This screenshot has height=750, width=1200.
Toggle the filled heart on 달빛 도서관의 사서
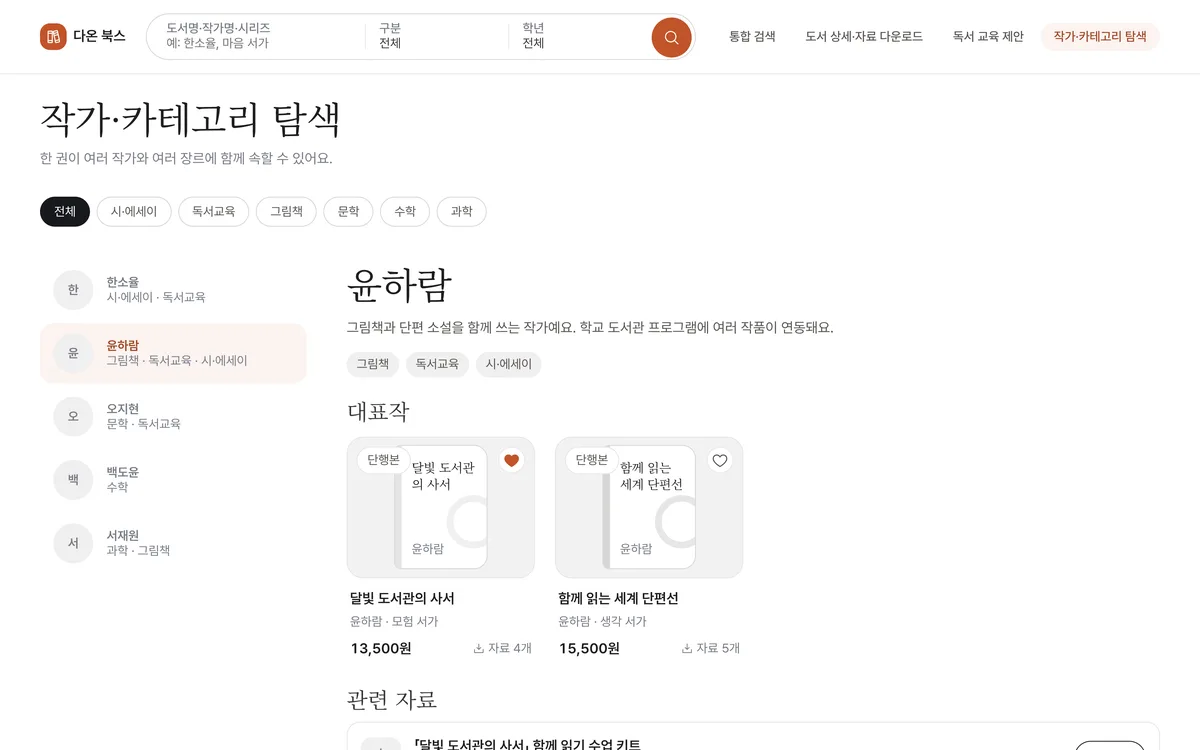[512, 460]
